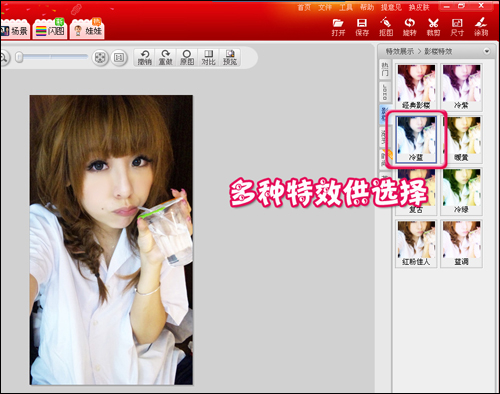Open the 预览 preview
Screen dimensions: 500x394
tap(230, 58)
